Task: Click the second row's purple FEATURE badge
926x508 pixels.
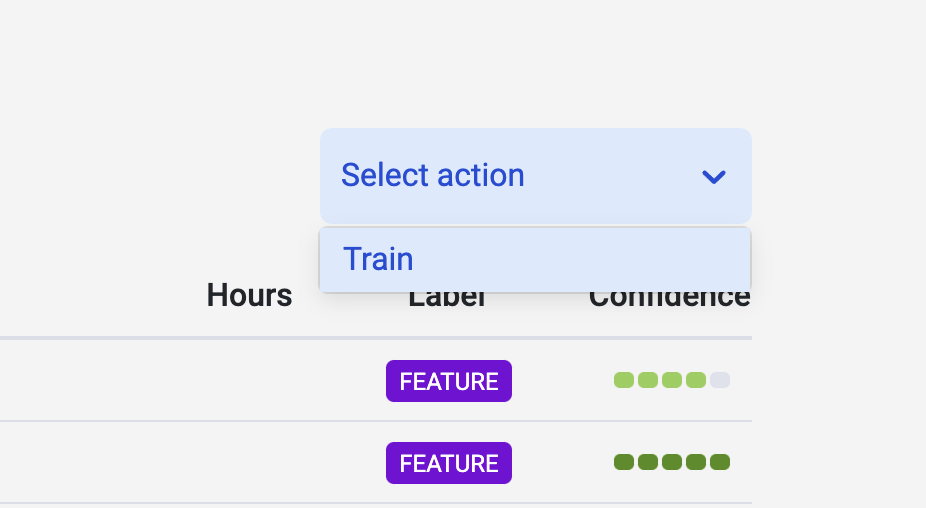Action: click(448, 463)
